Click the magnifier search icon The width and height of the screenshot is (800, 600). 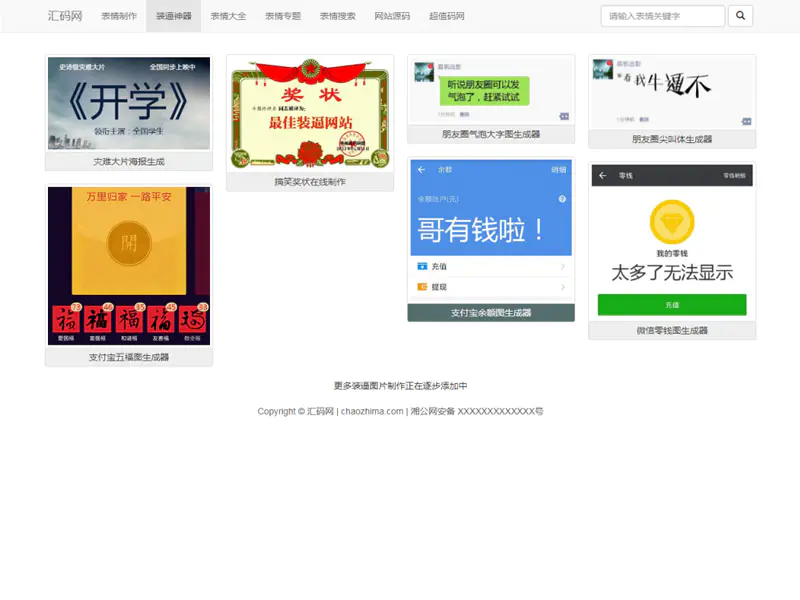(740, 16)
